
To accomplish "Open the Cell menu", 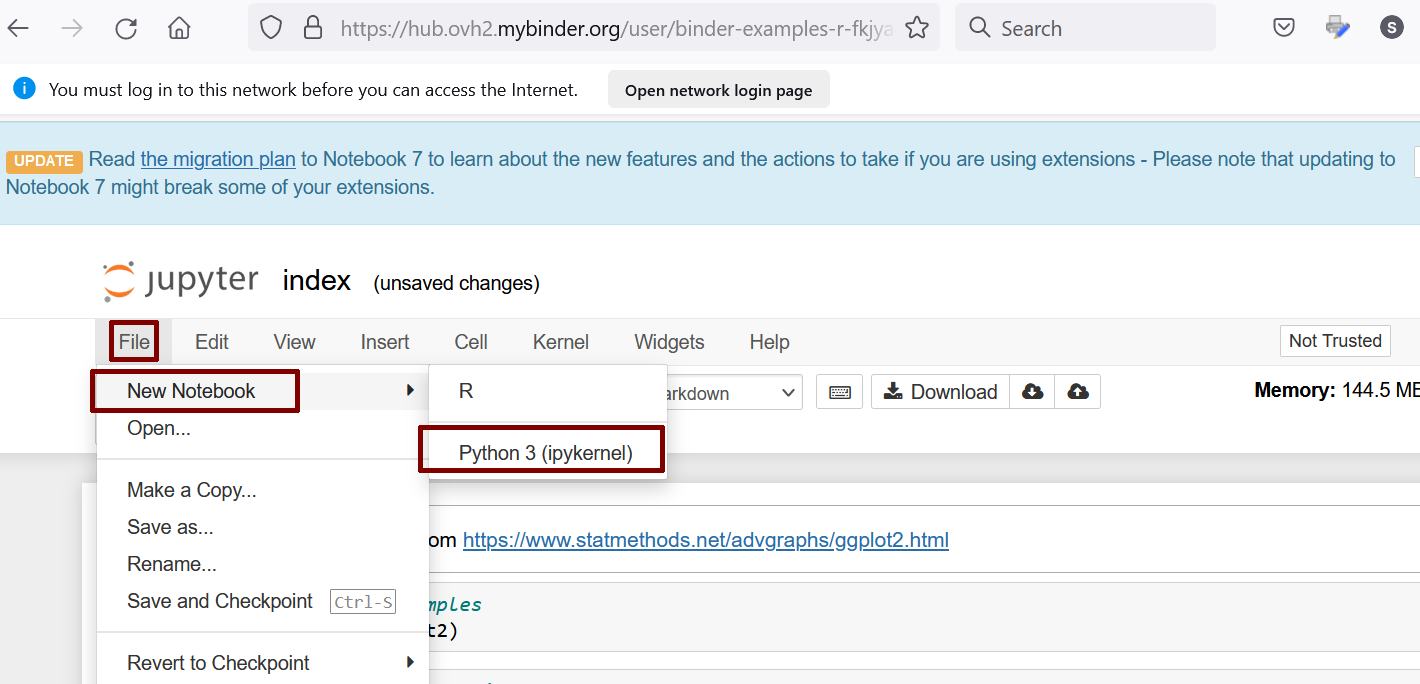I will click(471, 342).
